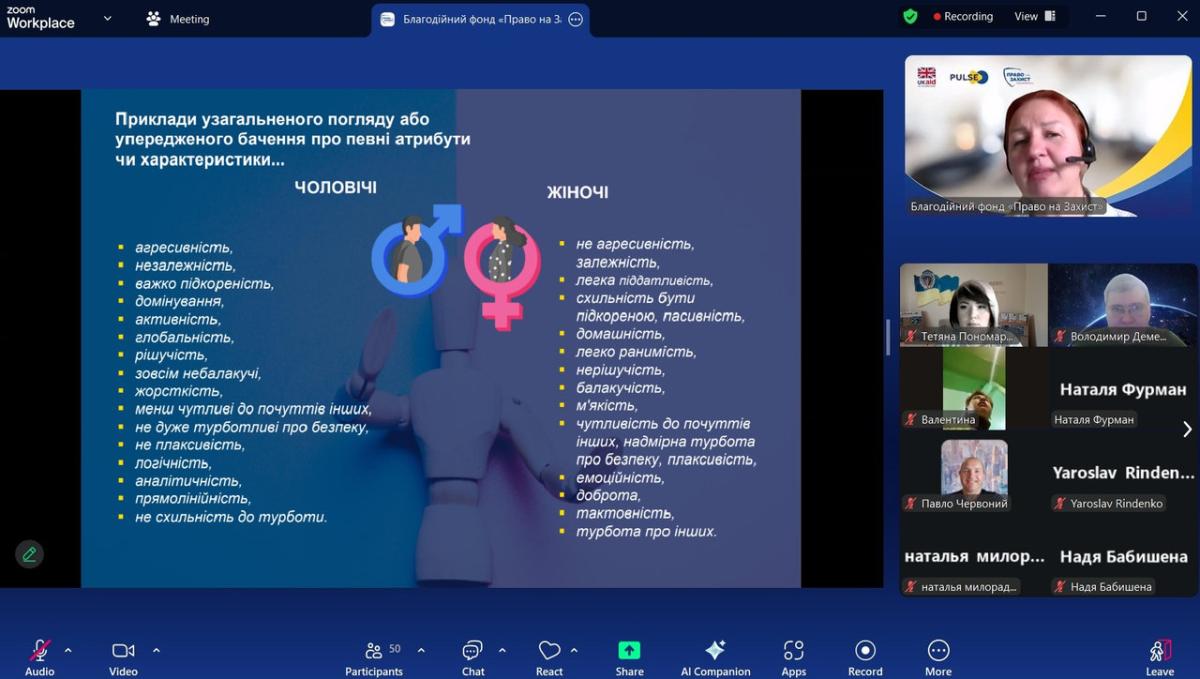The height and width of the screenshot is (679, 1200).
Task: Open the More options menu
Action: (x=938, y=657)
